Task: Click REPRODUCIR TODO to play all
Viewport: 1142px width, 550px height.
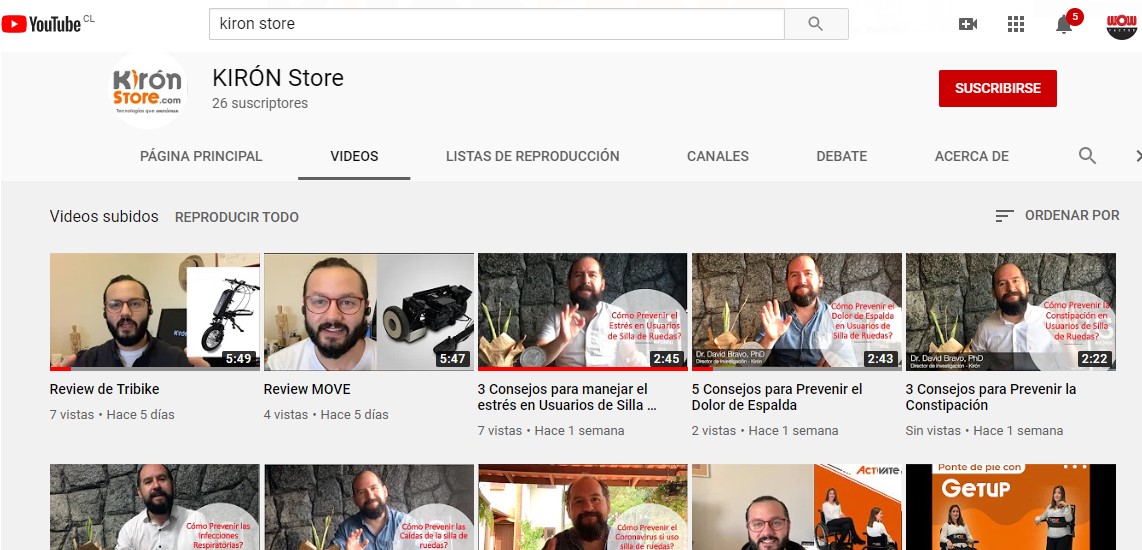Action: point(237,217)
